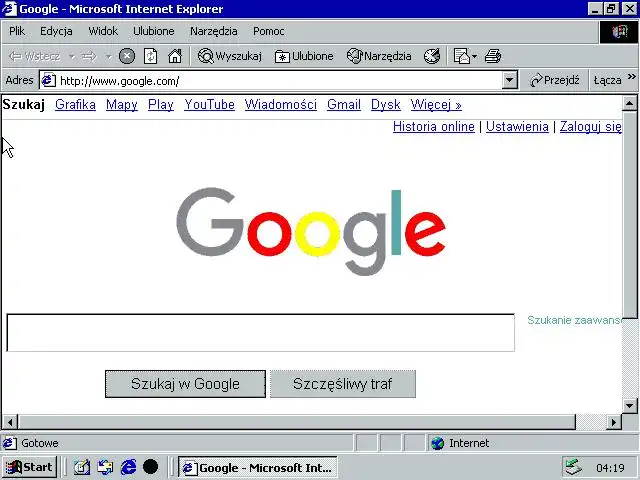
Task: Click the vertical scrollbar thumb
Action: click(630, 215)
